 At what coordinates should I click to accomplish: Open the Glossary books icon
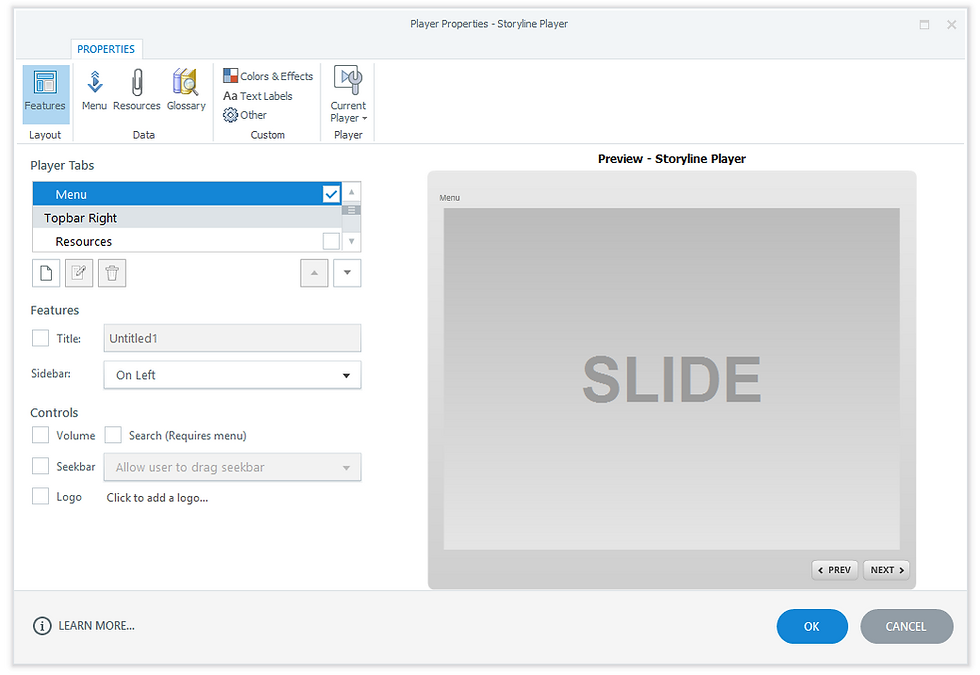tap(186, 91)
